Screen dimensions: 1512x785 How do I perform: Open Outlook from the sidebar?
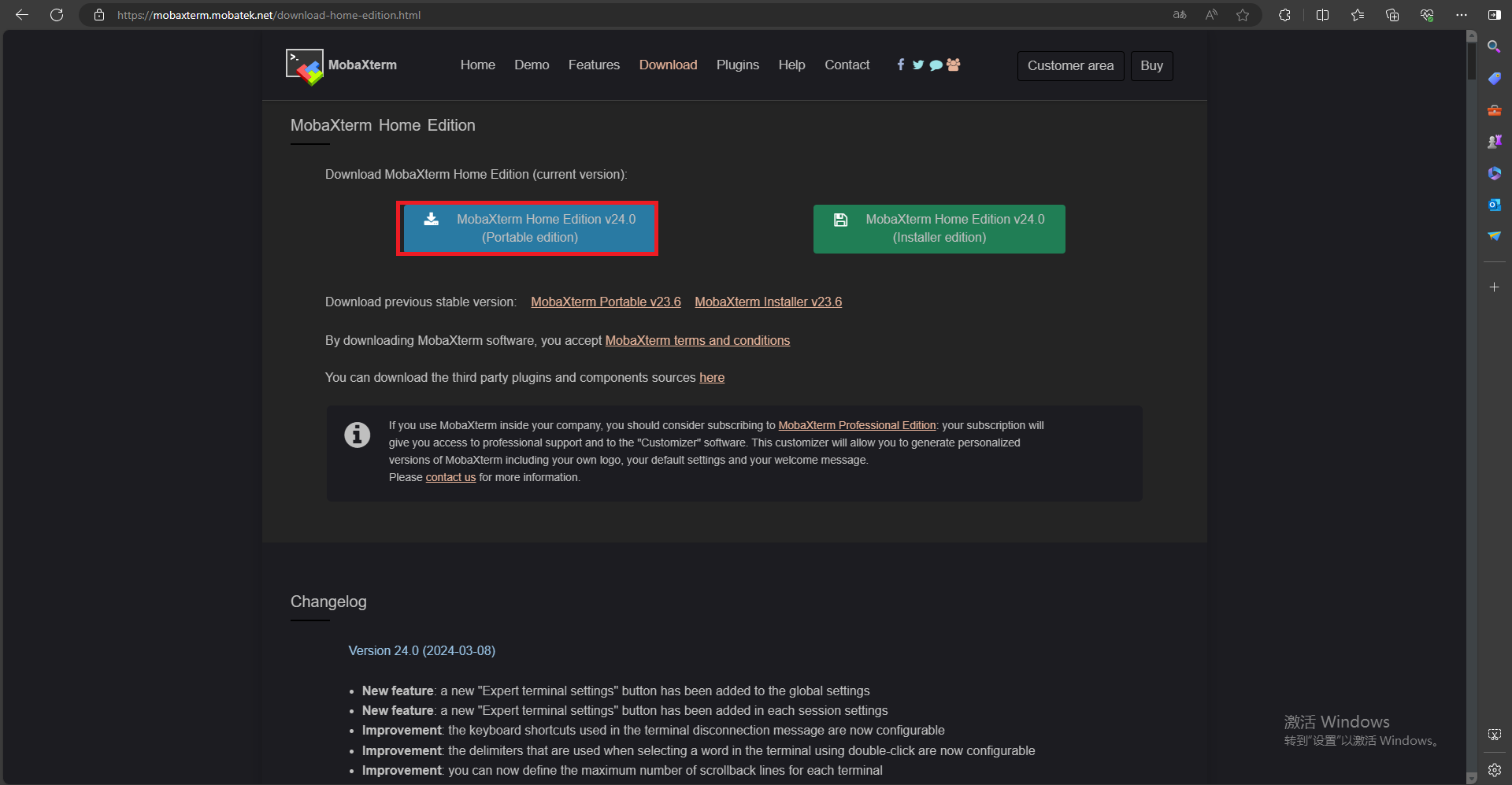[1494, 205]
